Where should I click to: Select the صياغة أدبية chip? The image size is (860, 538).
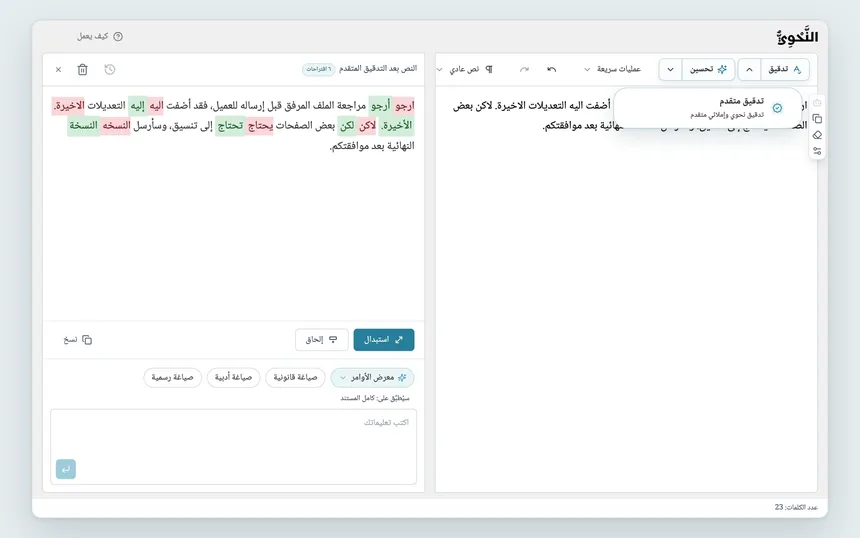tap(233, 377)
